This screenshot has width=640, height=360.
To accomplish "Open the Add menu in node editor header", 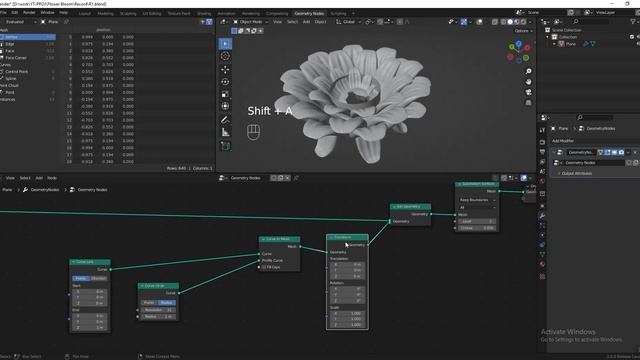I will pyautogui.click(x=39, y=178).
